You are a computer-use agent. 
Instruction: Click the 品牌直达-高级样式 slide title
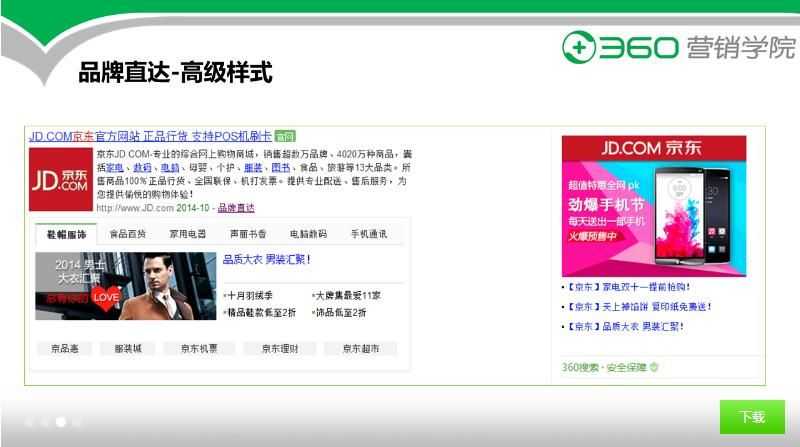[x=175, y=72]
